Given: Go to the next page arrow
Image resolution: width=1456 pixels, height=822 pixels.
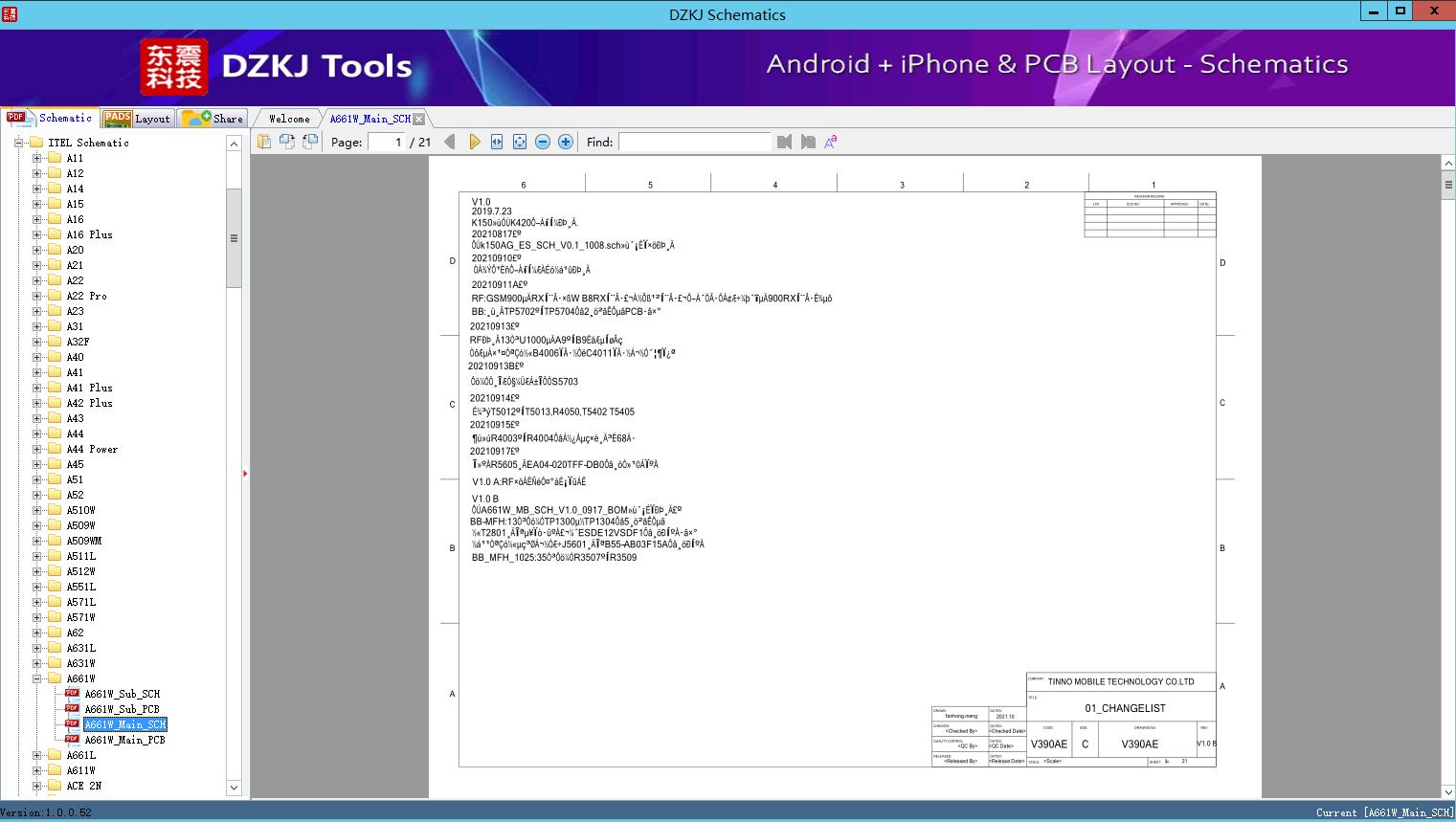Looking at the screenshot, I should pyautogui.click(x=474, y=142).
